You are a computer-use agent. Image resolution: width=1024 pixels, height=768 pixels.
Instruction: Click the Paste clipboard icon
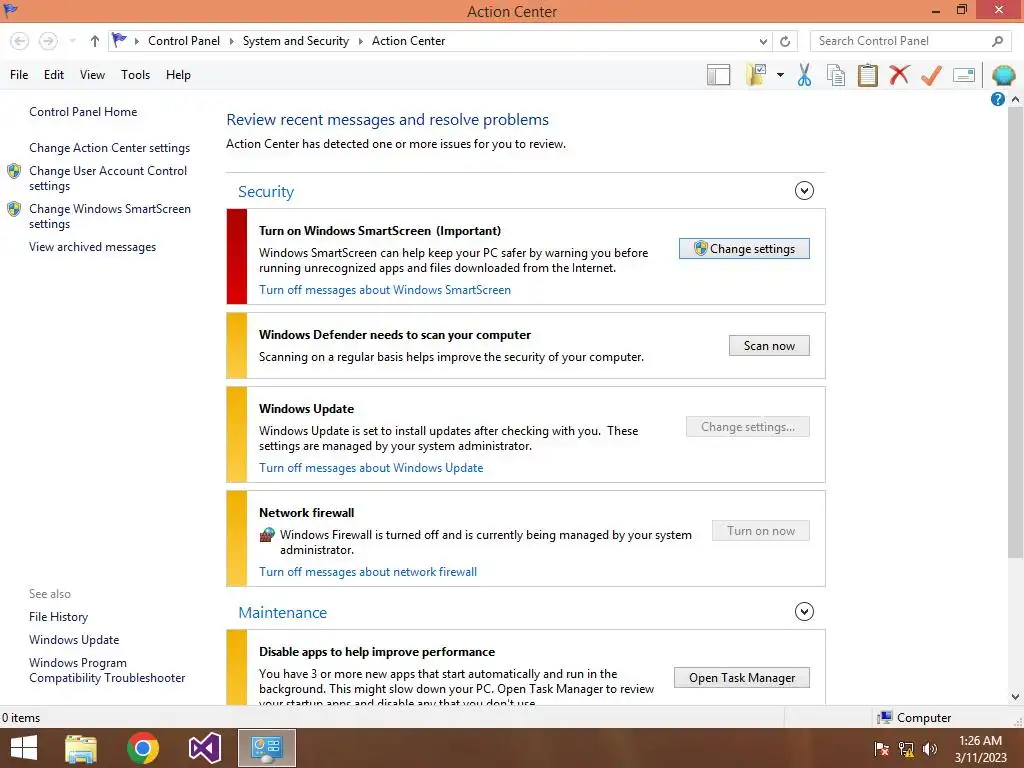click(867, 75)
